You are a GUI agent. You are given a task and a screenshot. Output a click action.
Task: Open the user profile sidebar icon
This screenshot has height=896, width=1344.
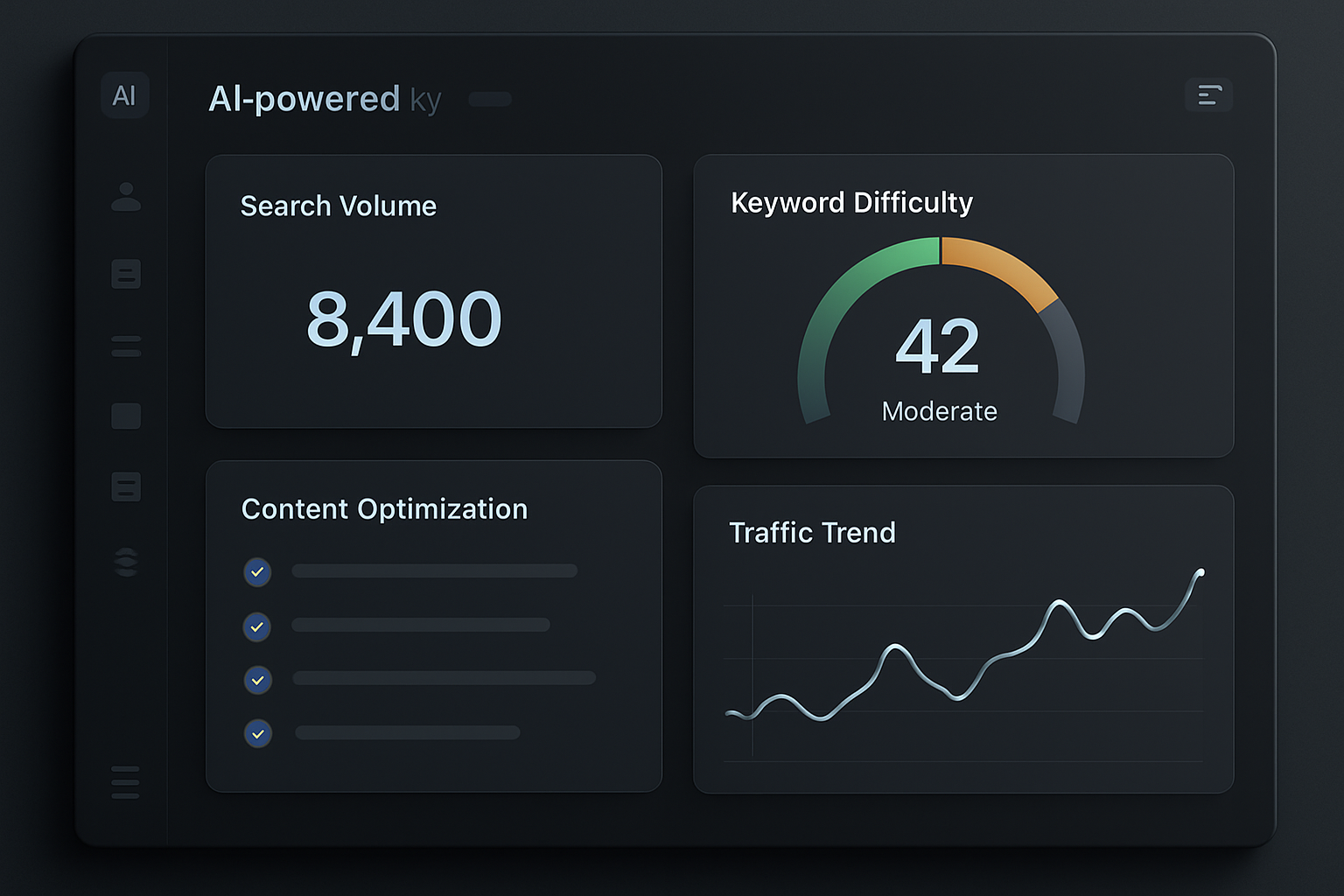point(126,197)
